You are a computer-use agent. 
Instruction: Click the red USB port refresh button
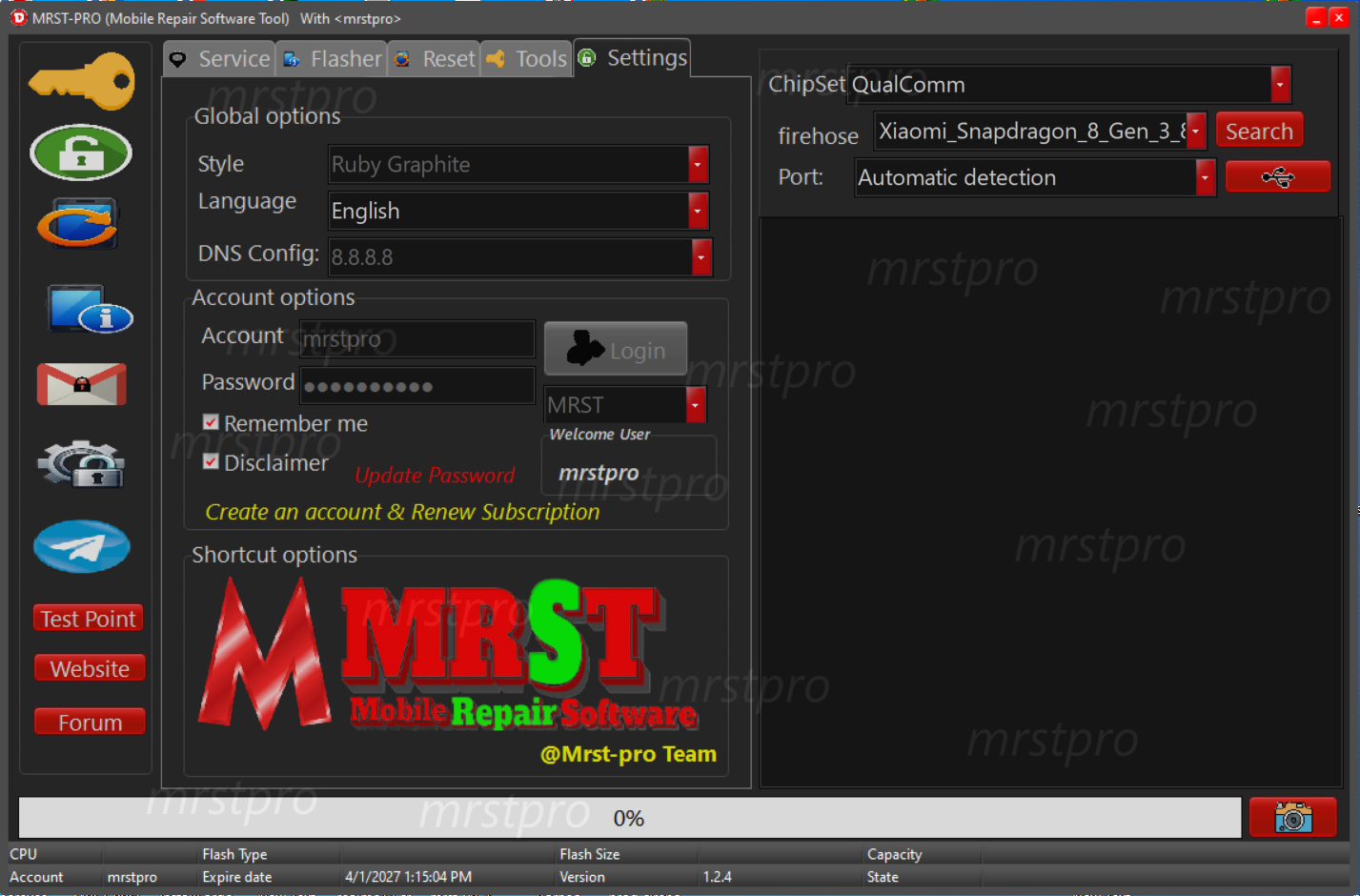[1277, 177]
